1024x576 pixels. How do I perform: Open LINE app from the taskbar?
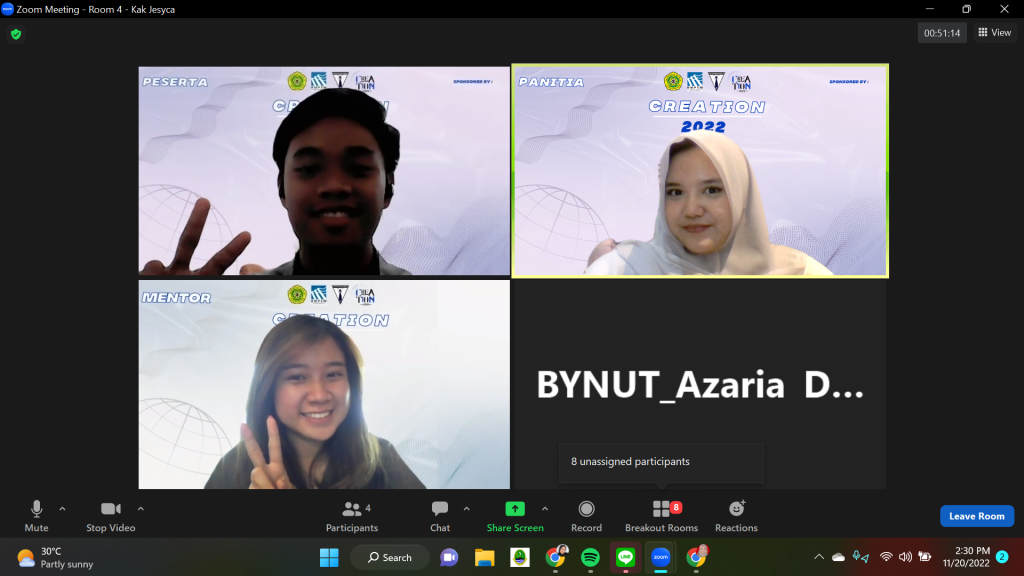[x=626, y=557]
